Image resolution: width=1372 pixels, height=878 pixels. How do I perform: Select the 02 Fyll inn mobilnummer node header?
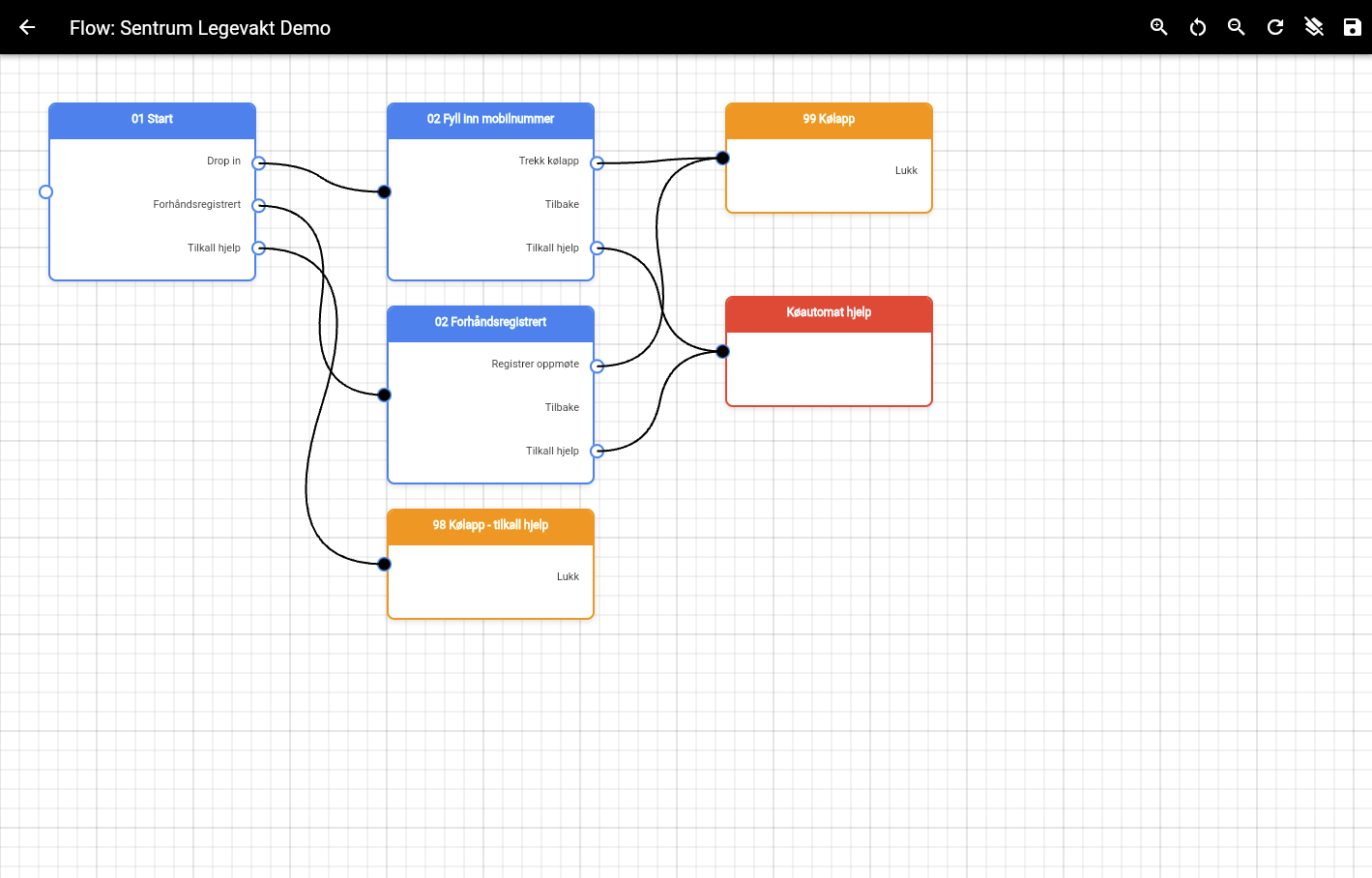(490, 120)
